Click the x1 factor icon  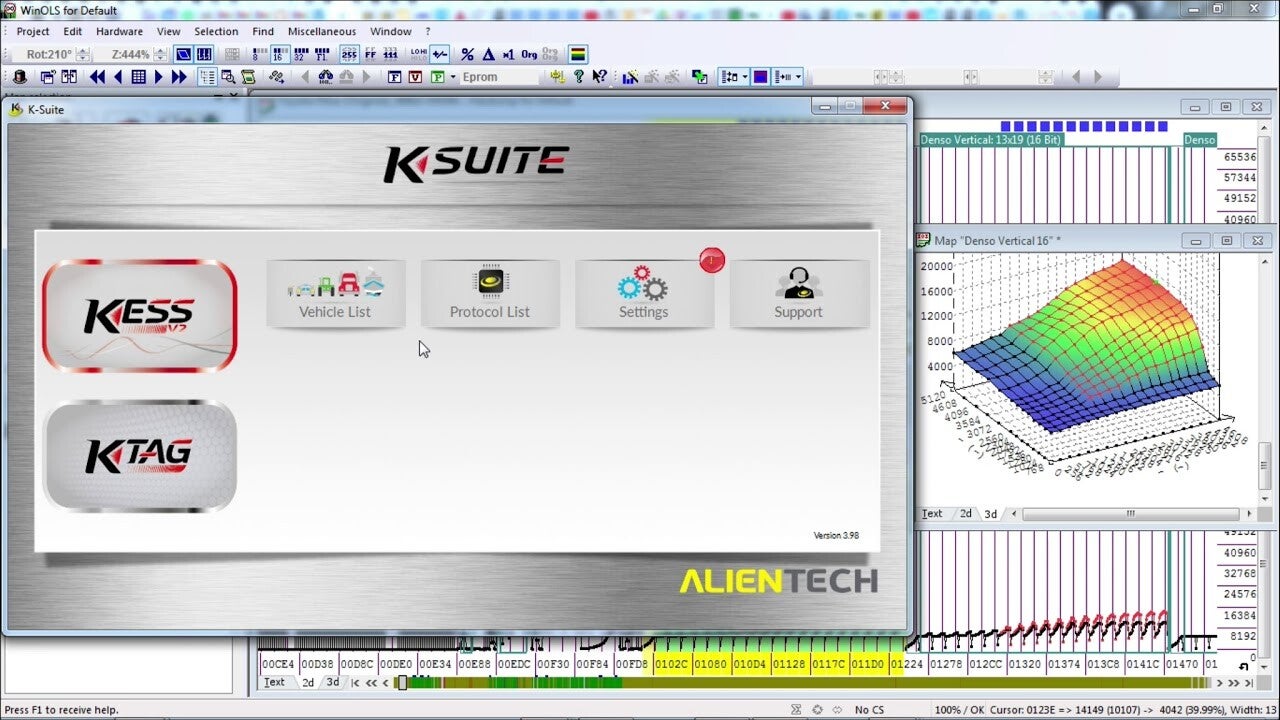click(508, 54)
